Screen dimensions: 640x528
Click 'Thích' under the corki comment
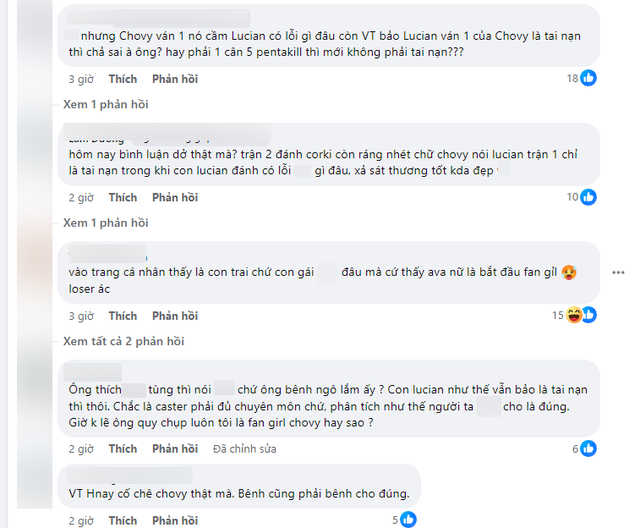tap(123, 198)
